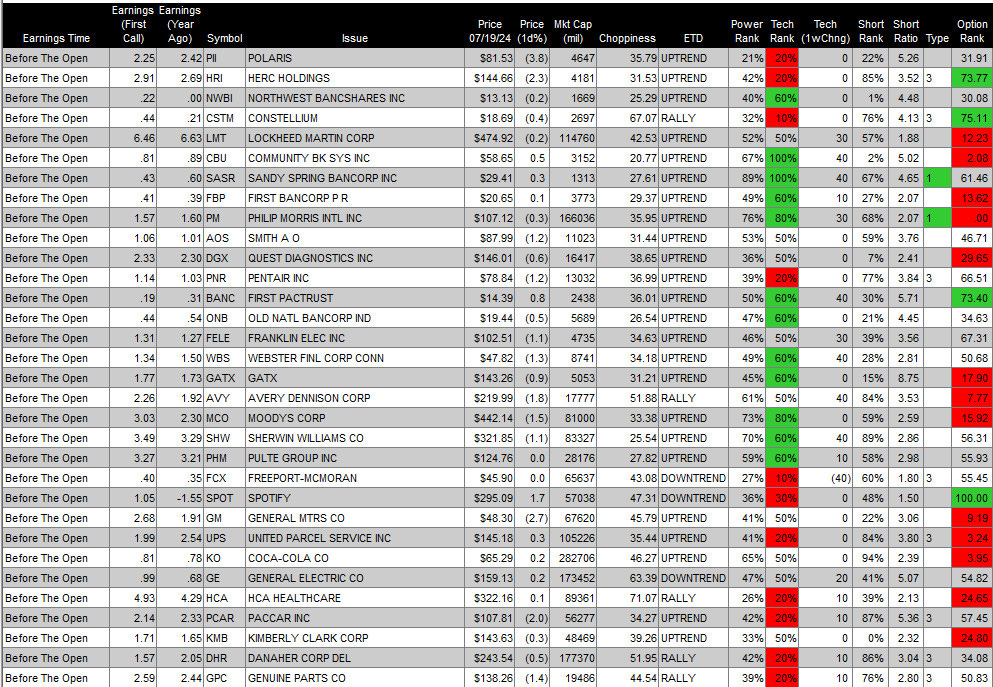Click the 73.77 option rank cell

(x=971, y=79)
